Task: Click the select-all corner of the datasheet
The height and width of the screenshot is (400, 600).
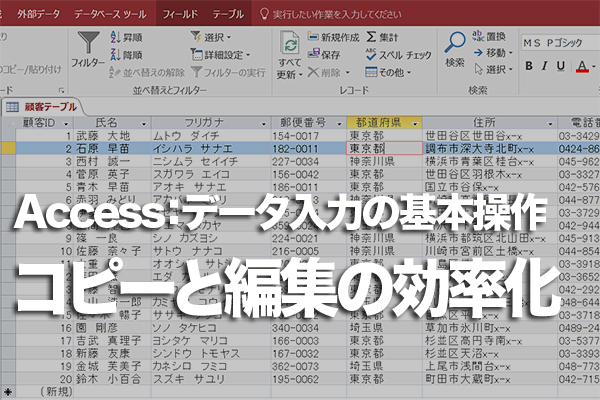Action: coord(8,123)
